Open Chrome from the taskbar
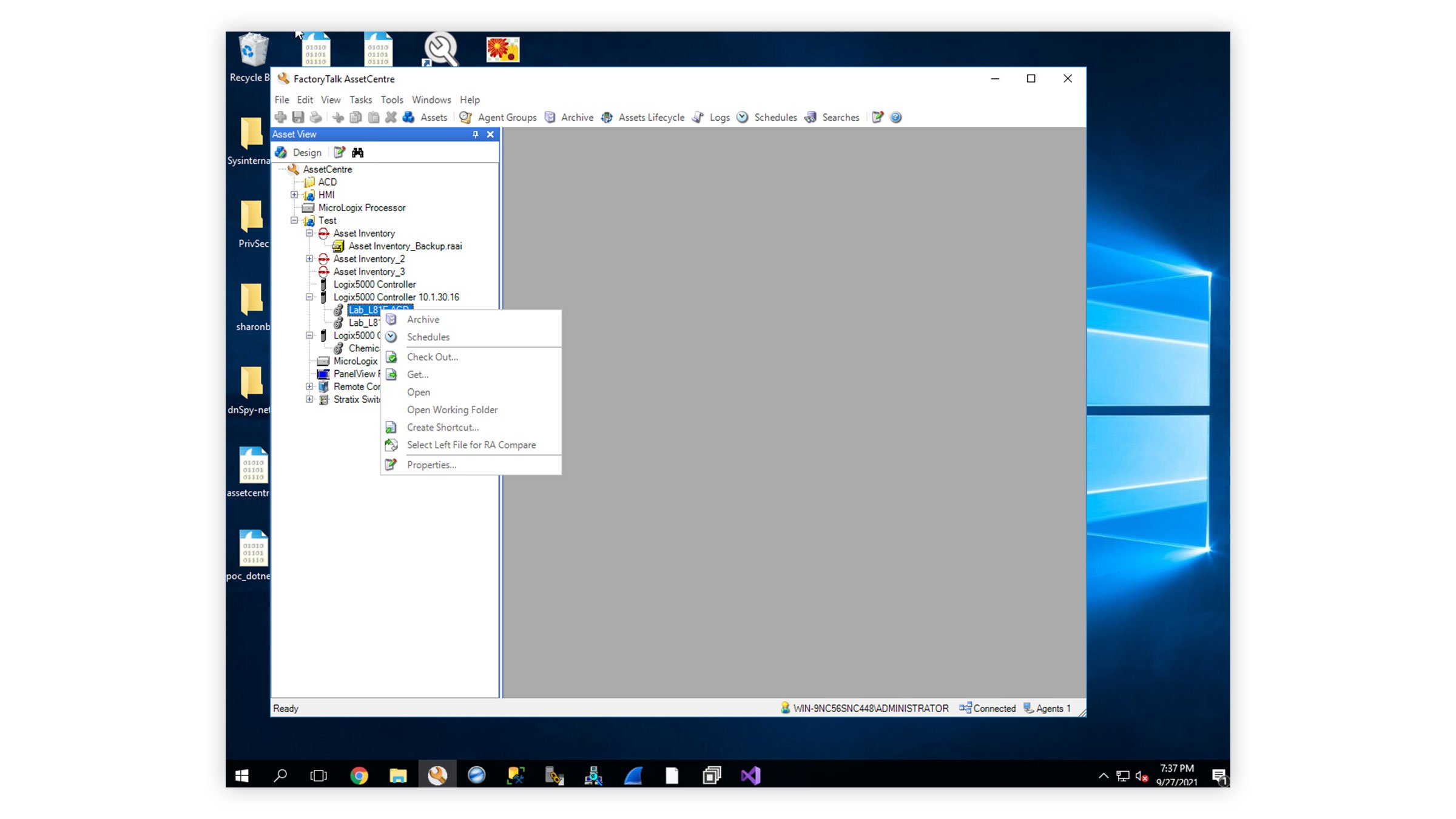1456x819 pixels. [x=359, y=775]
